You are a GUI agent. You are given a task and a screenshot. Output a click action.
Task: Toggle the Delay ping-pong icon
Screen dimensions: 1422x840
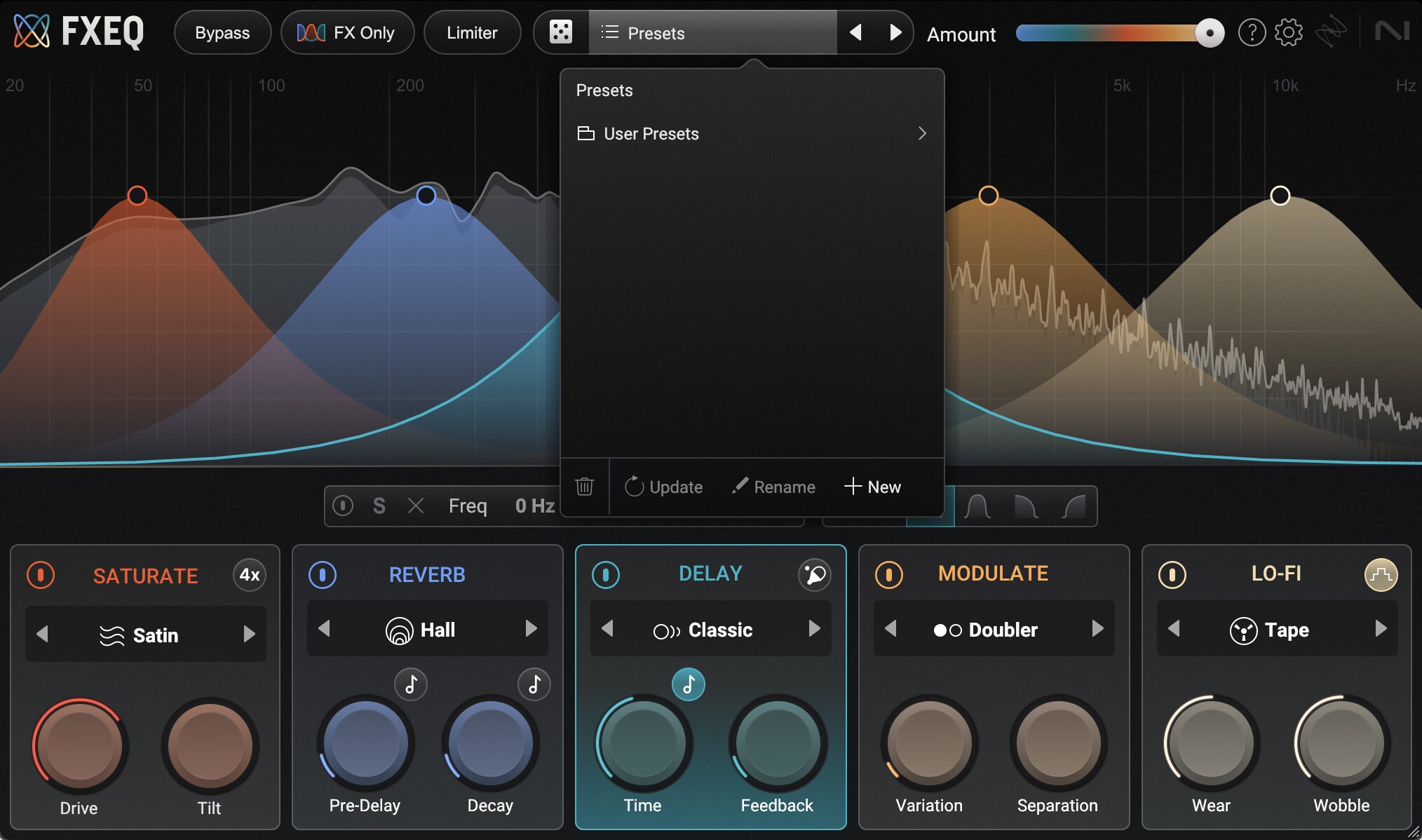click(814, 575)
